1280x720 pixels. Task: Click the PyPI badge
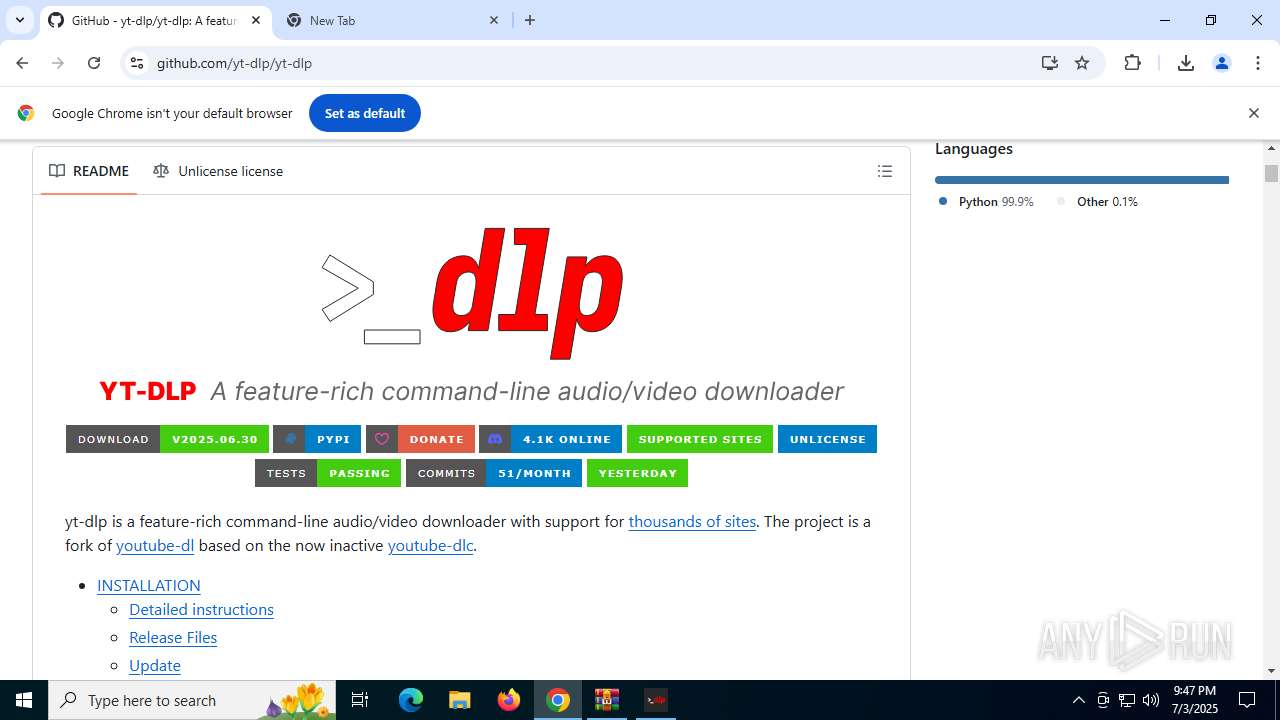click(x=317, y=439)
